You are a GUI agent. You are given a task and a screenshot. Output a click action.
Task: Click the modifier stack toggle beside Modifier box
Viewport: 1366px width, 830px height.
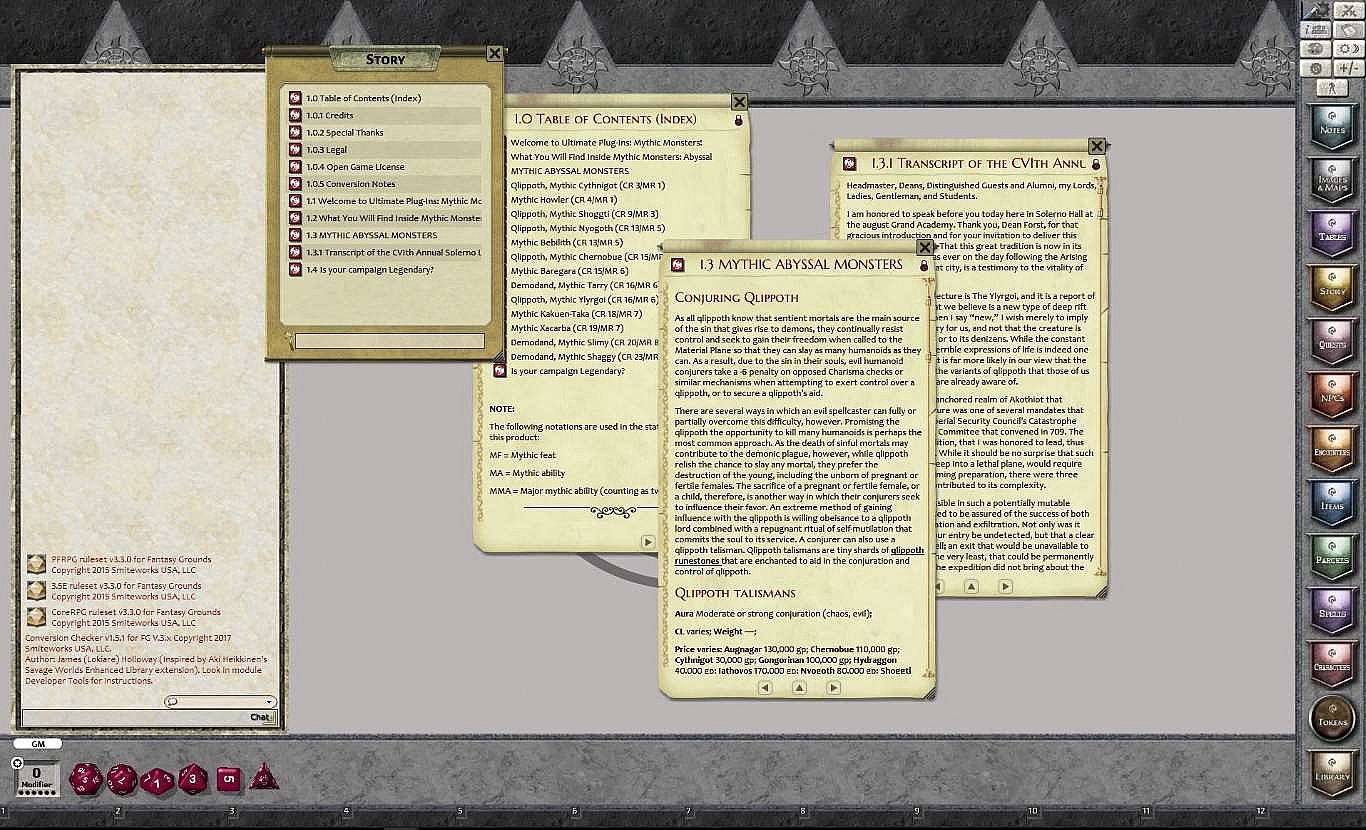tap(17, 763)
